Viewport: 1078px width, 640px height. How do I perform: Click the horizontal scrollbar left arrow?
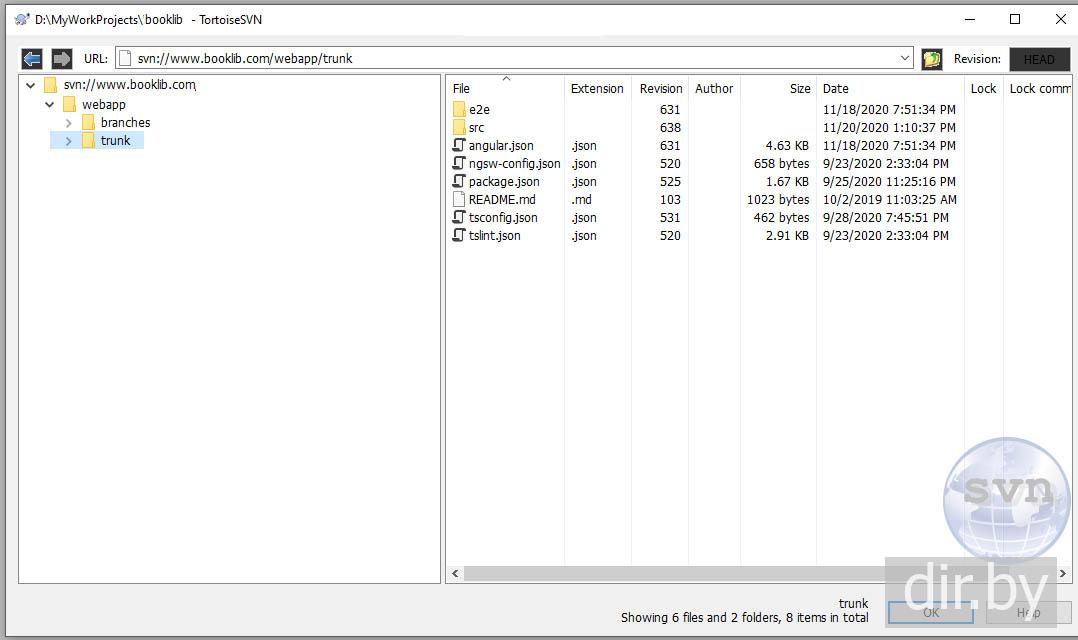pos(455,573)
